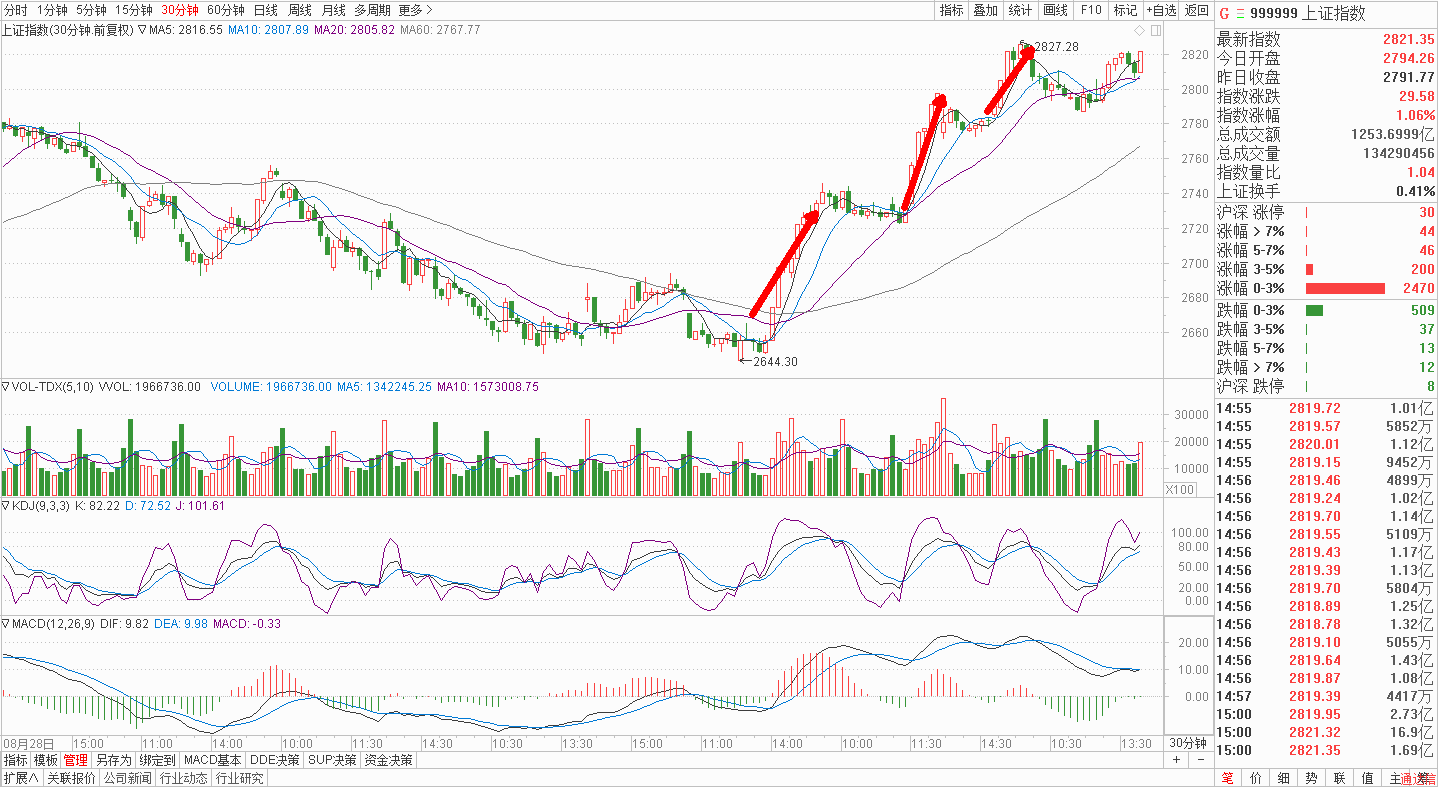The height and width of the screenshot is (787, 1438).
Task: Expand the main chart indicator triangle before MA5
Action: (142, 30)
